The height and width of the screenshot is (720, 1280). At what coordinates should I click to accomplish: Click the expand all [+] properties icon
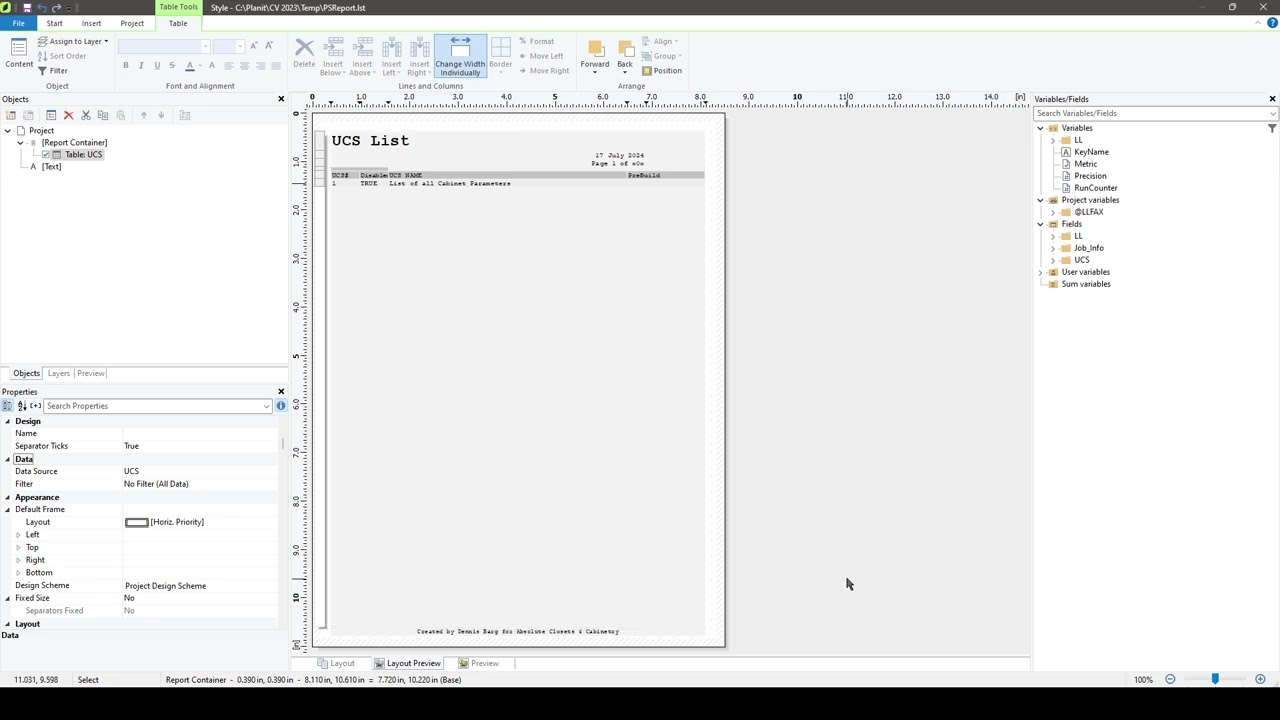coord(35,406)
